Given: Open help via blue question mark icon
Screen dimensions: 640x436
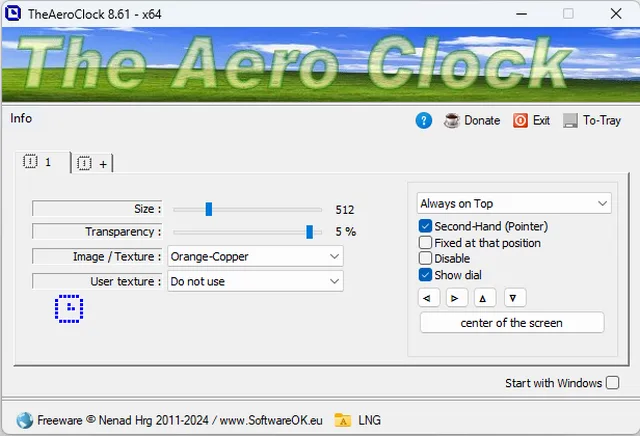Looking at the screenshot, I should pos(424,120).
